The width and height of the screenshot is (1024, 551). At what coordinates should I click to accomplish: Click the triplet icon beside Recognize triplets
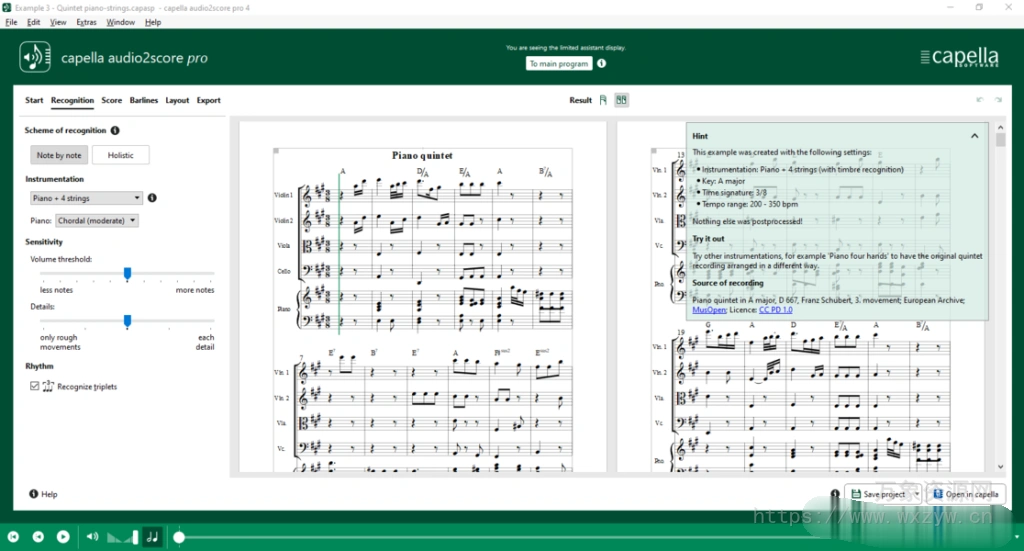[48, 386]
